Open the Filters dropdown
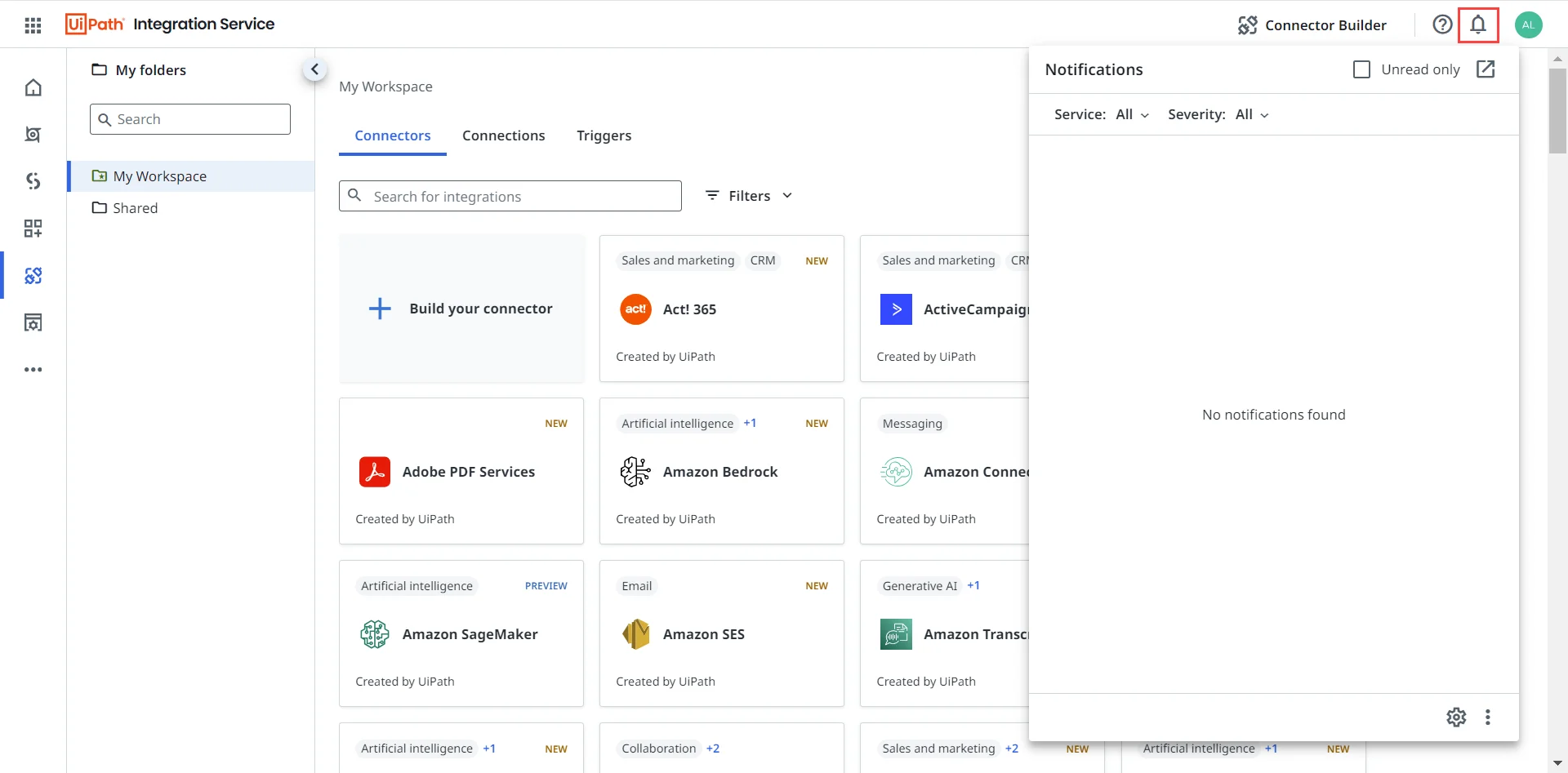Viewport: 1568px width, 773px height. [749, 196]
